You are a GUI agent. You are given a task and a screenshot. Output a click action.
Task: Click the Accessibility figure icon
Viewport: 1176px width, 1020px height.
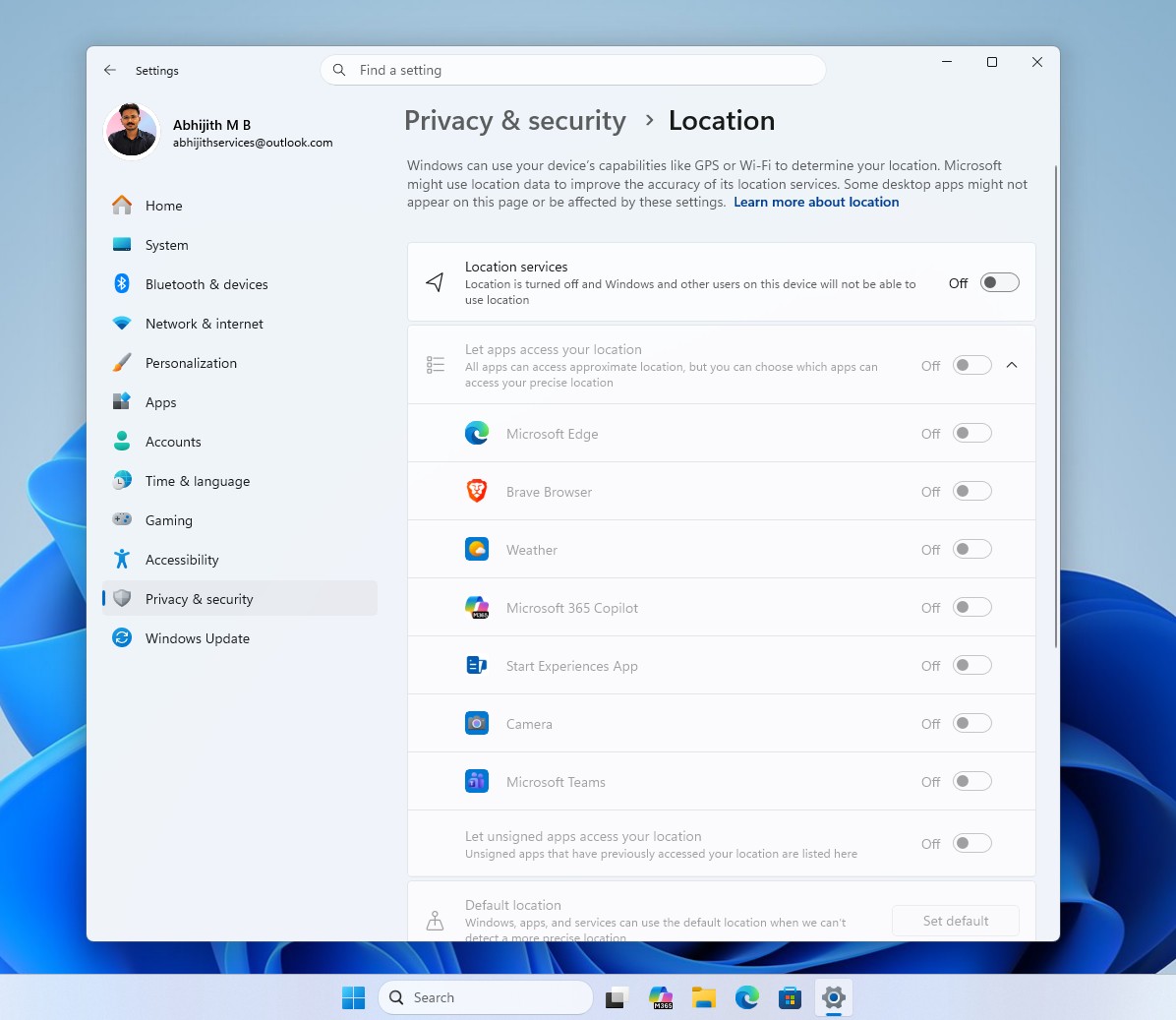click(122, 559)
